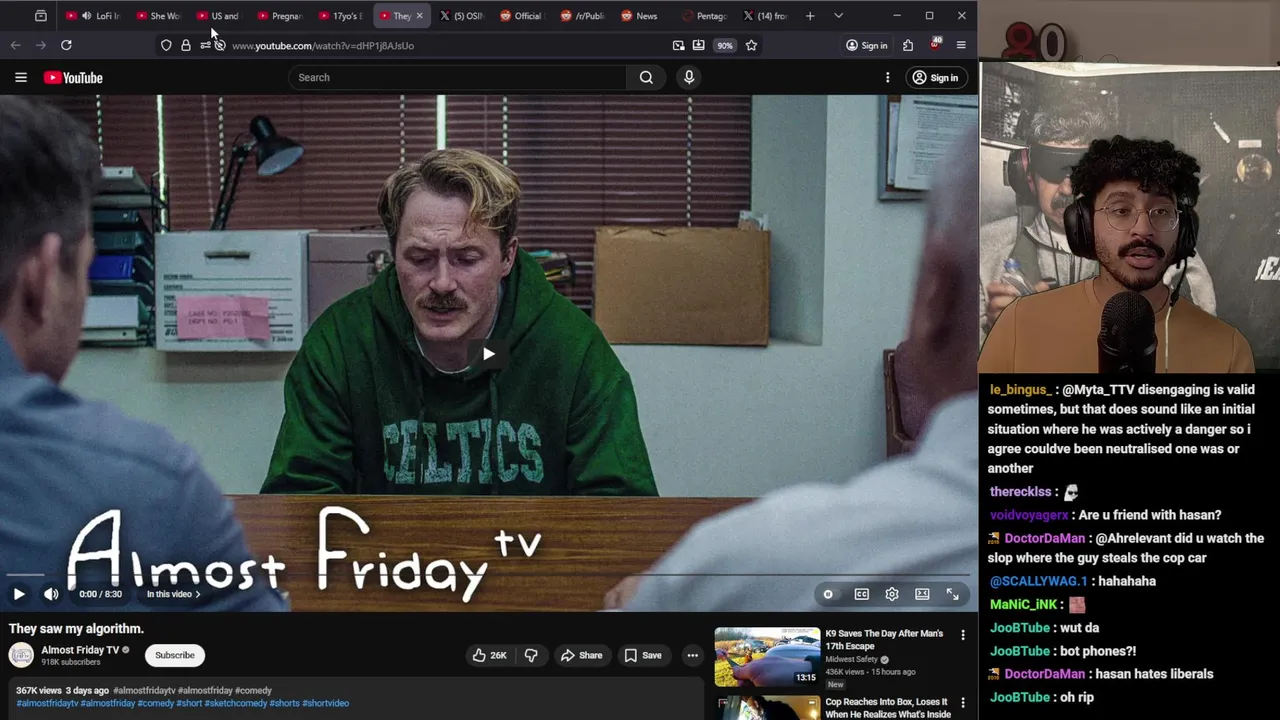The height and width of the screenshot is (720, 1280).
Task: Switch to the 'Pregnan' browser tab
Action: pyautogui.click(x=278, y=16)
